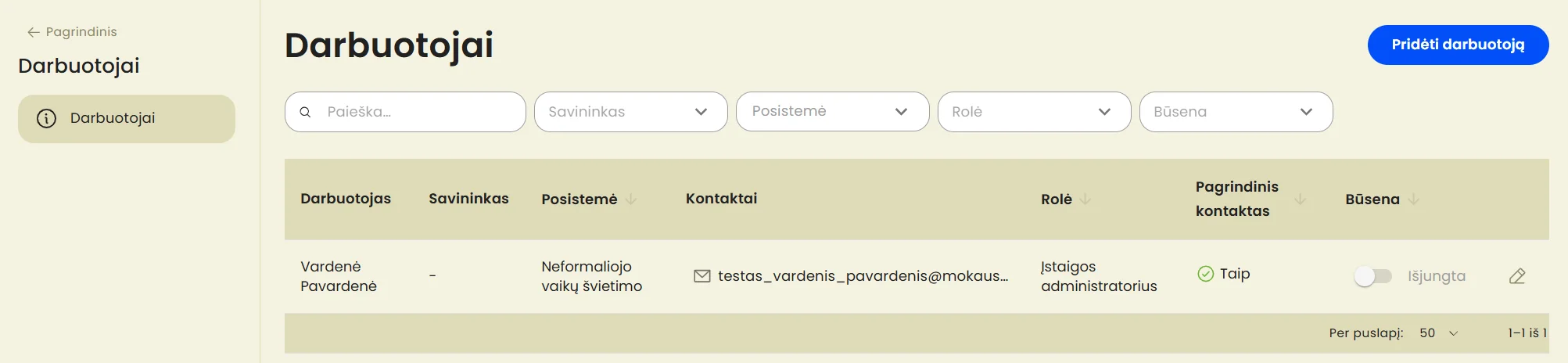This screenshot has height=363, width=1568.
Task: Open the Savininkas filter dropdown
Action: point(630,112)
